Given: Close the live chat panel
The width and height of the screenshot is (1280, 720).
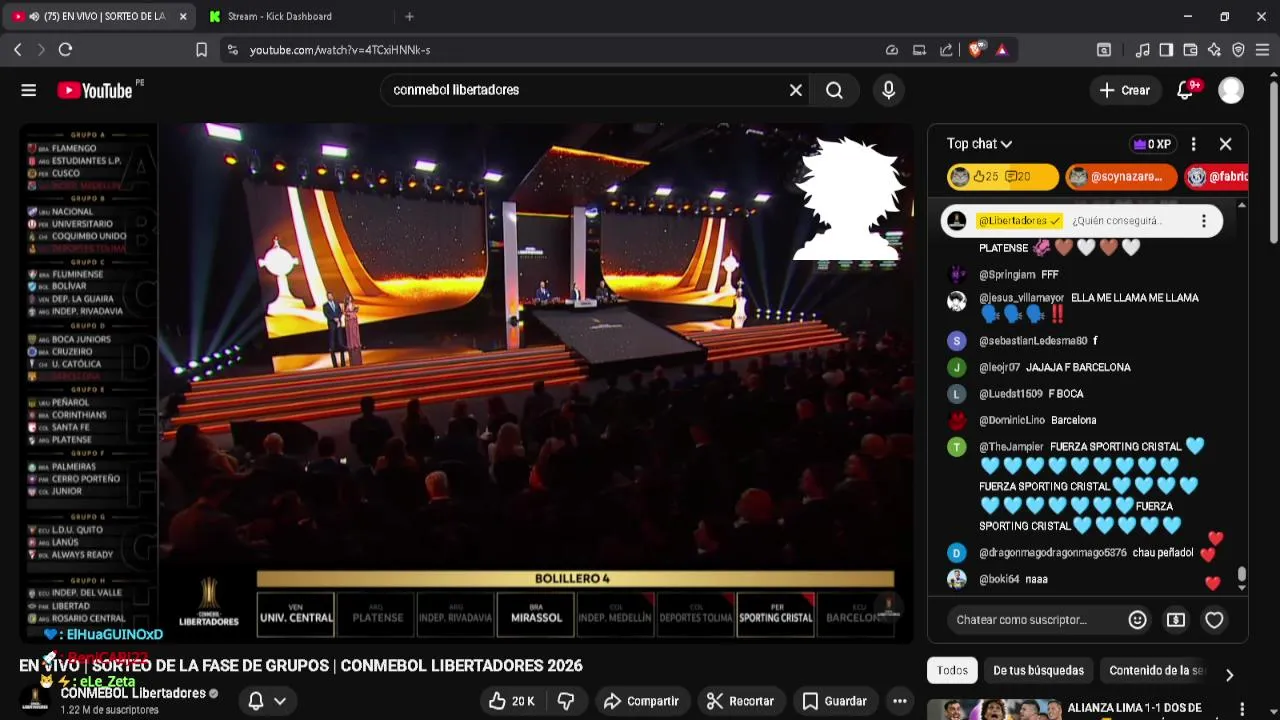Looking at the screenshot, I should coord(1225,144).
